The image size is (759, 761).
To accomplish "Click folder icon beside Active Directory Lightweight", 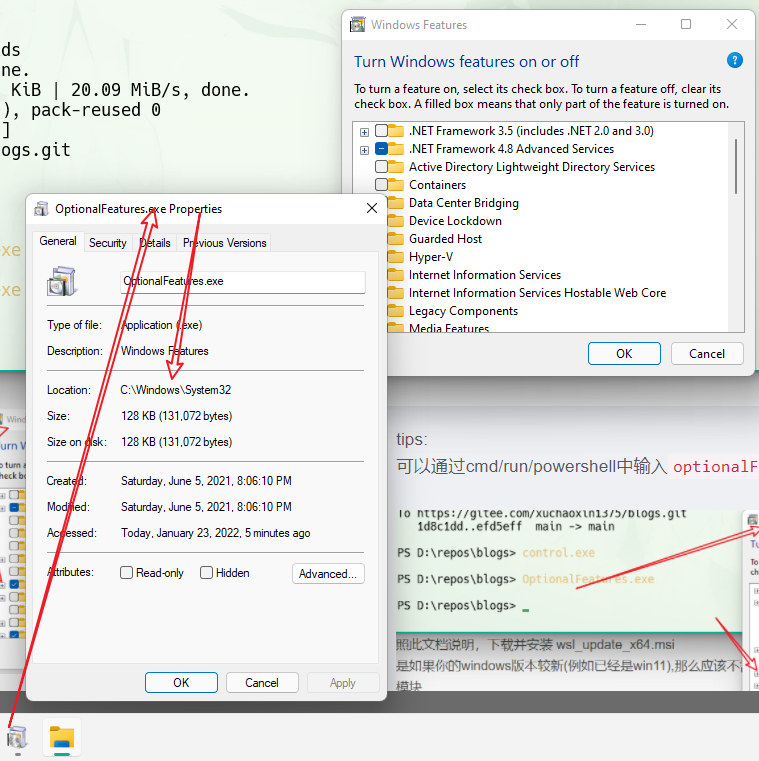I will (396, 166).
